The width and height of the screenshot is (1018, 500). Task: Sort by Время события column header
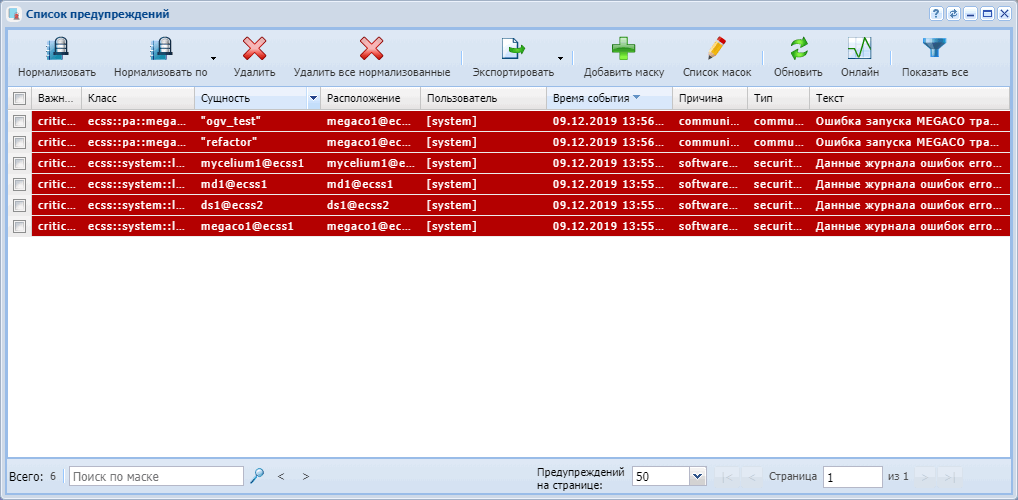click(609, 99)
